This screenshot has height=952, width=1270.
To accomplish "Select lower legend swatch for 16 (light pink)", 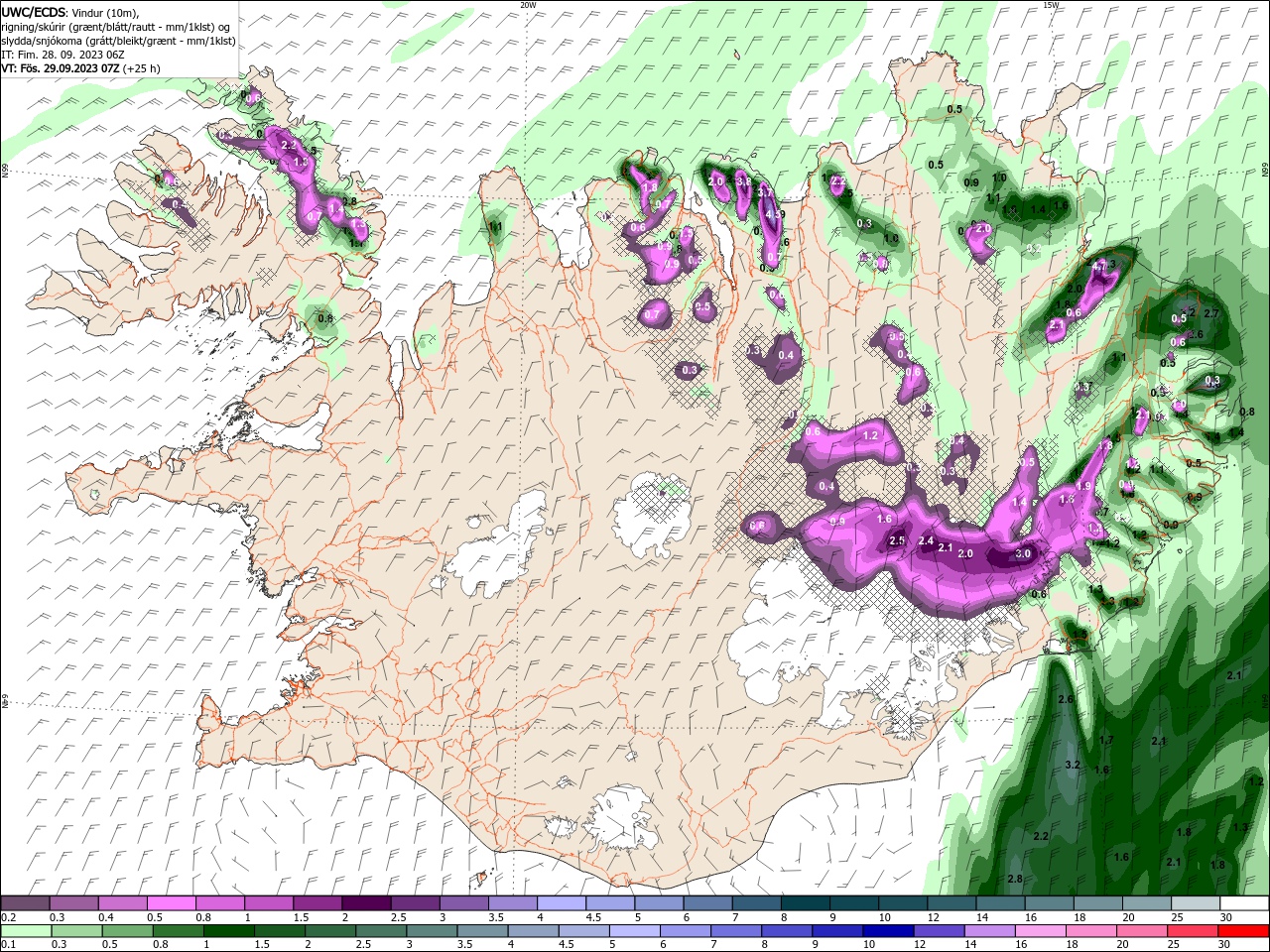I will 1041,931.
